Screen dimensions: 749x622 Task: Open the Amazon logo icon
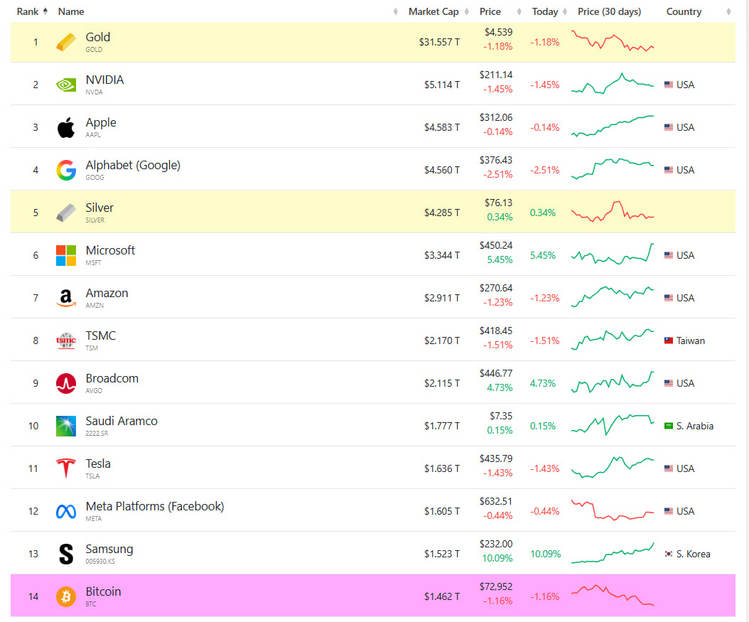[x=66, y=298]
